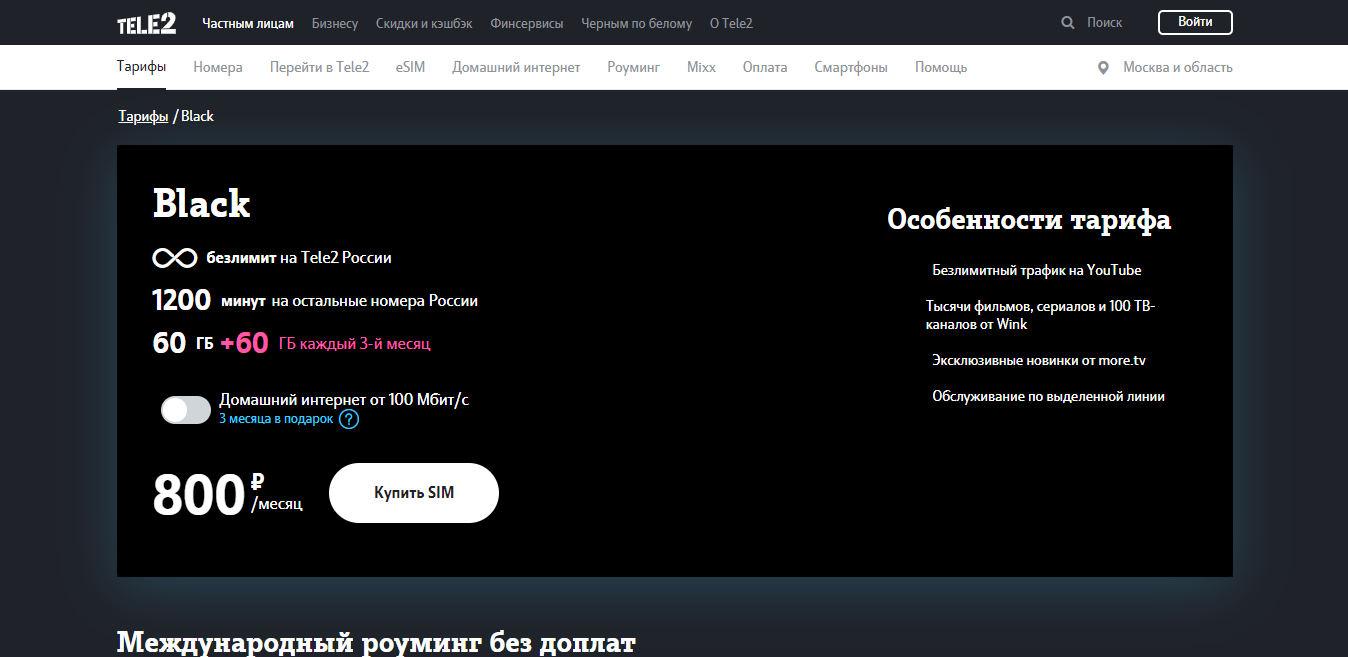Click the Войти login button
This screenshot has width=1348, height=657.
pyautogui.click(x=1195, y=22)
